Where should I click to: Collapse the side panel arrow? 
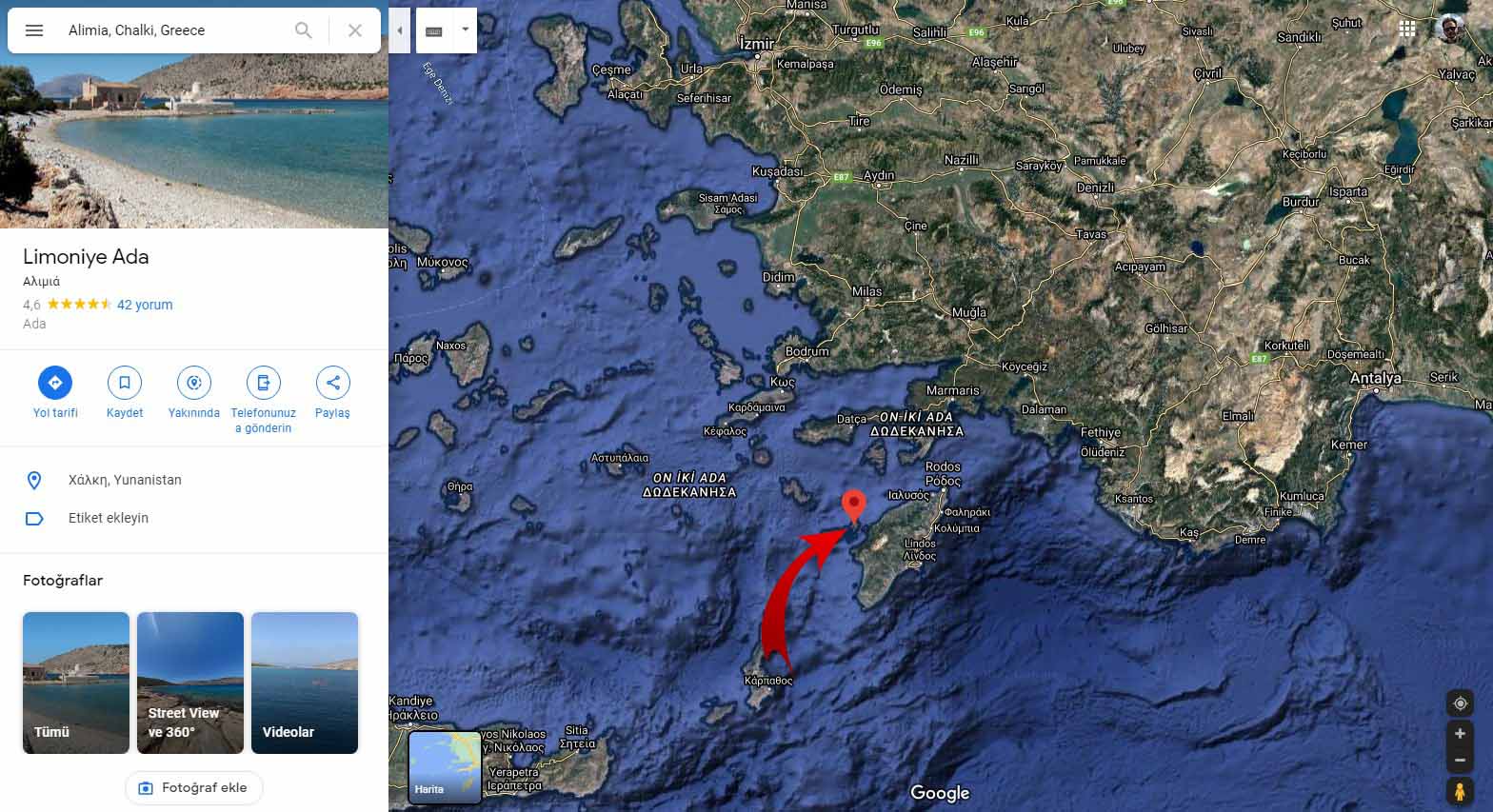click(x=400, y=30)
